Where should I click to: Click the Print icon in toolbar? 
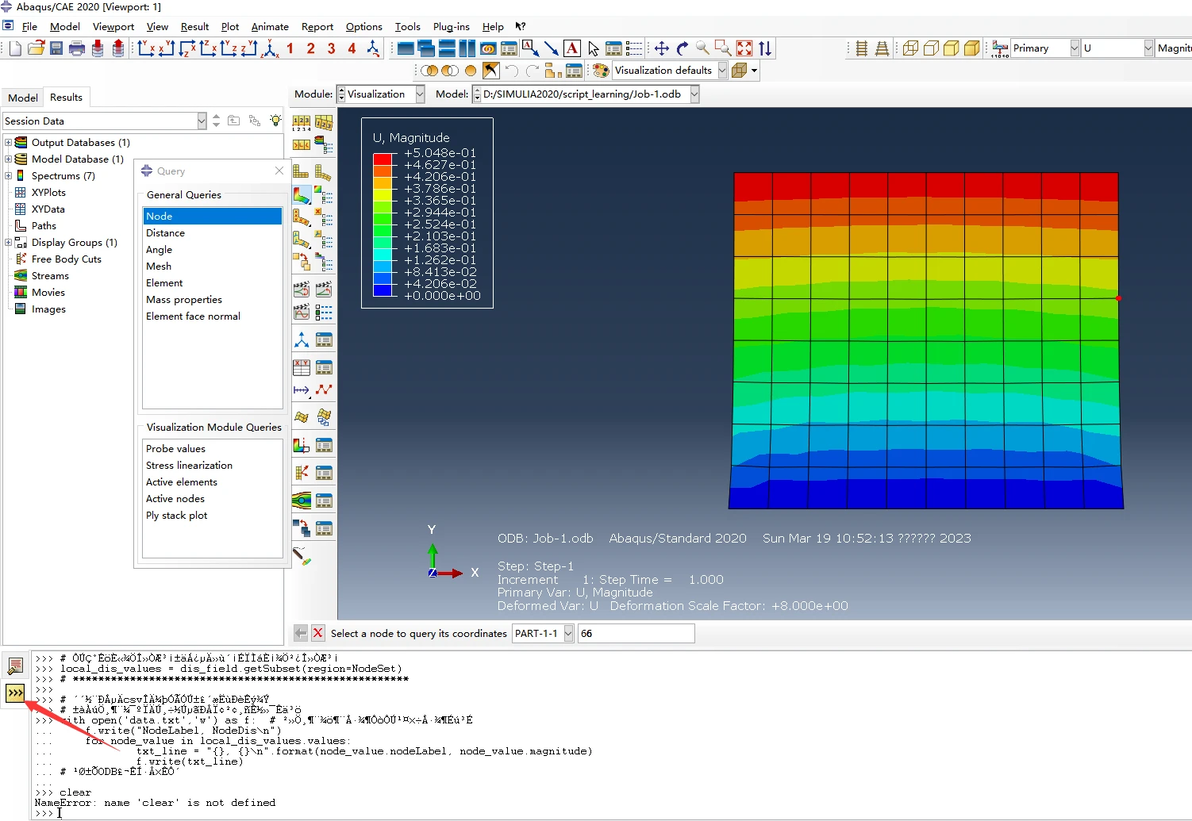[x=77, y=48]
